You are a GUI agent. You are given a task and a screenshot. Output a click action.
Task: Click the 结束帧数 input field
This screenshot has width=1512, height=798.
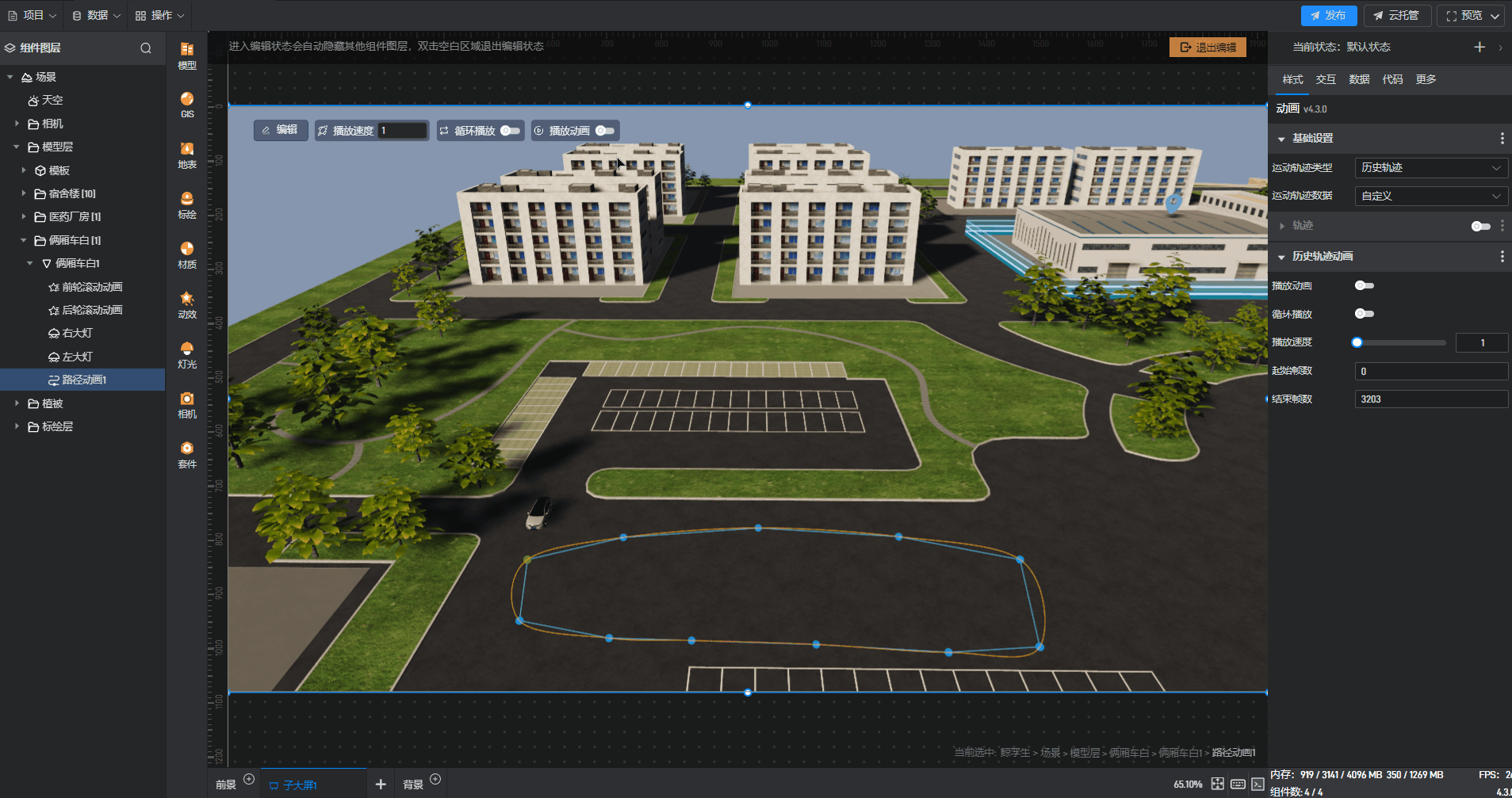(x=1430, y=399)
